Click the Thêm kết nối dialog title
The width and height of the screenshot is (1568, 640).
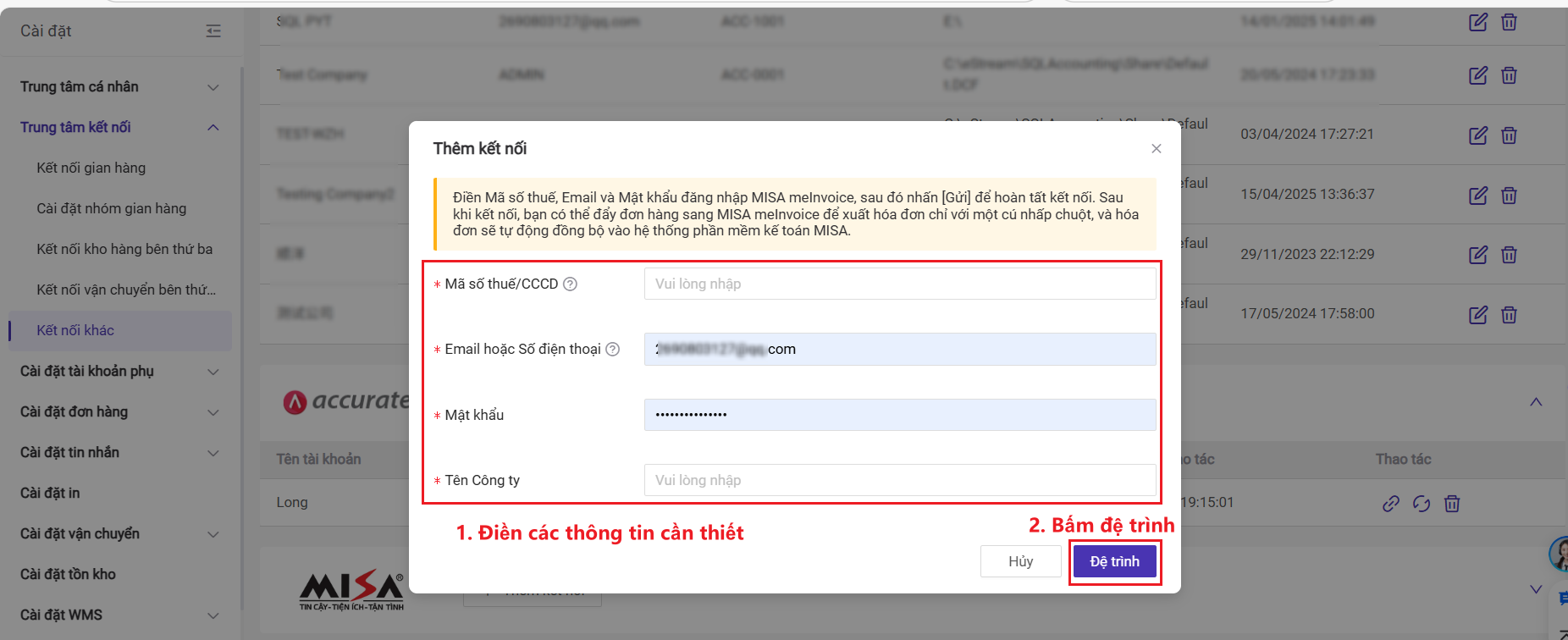coord(480,149)
